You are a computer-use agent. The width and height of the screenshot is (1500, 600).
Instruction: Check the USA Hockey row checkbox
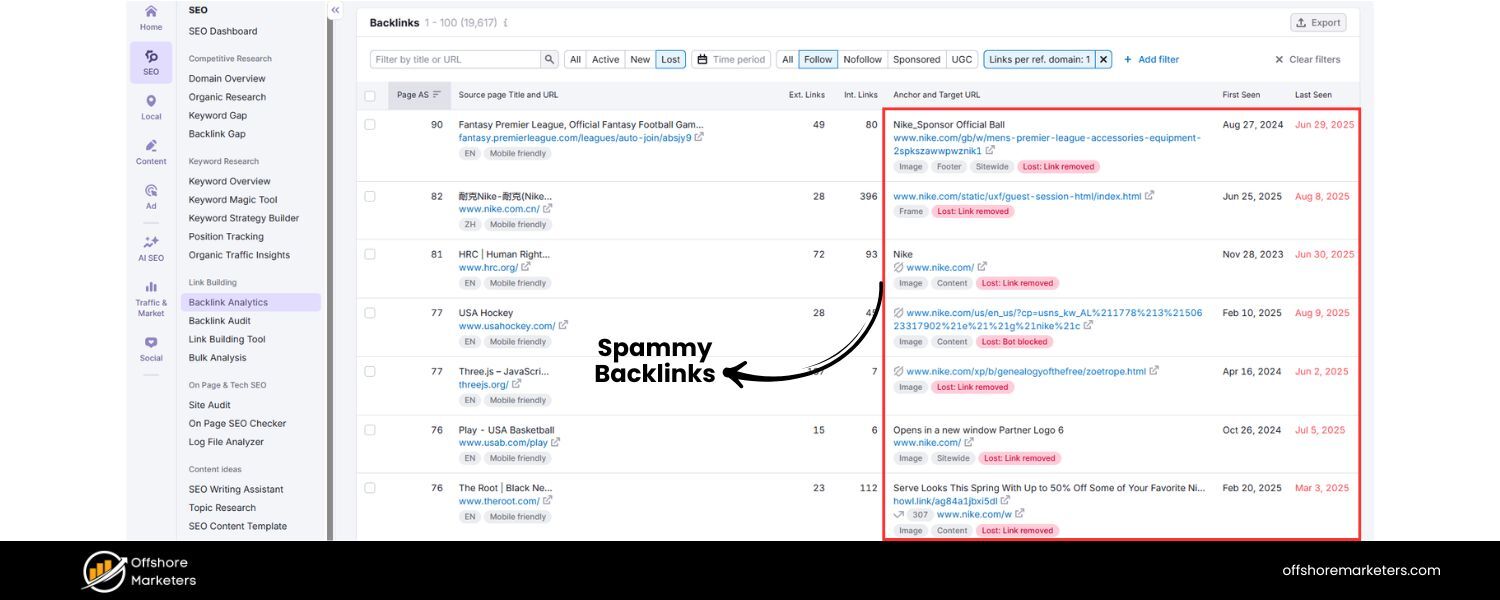369,312
